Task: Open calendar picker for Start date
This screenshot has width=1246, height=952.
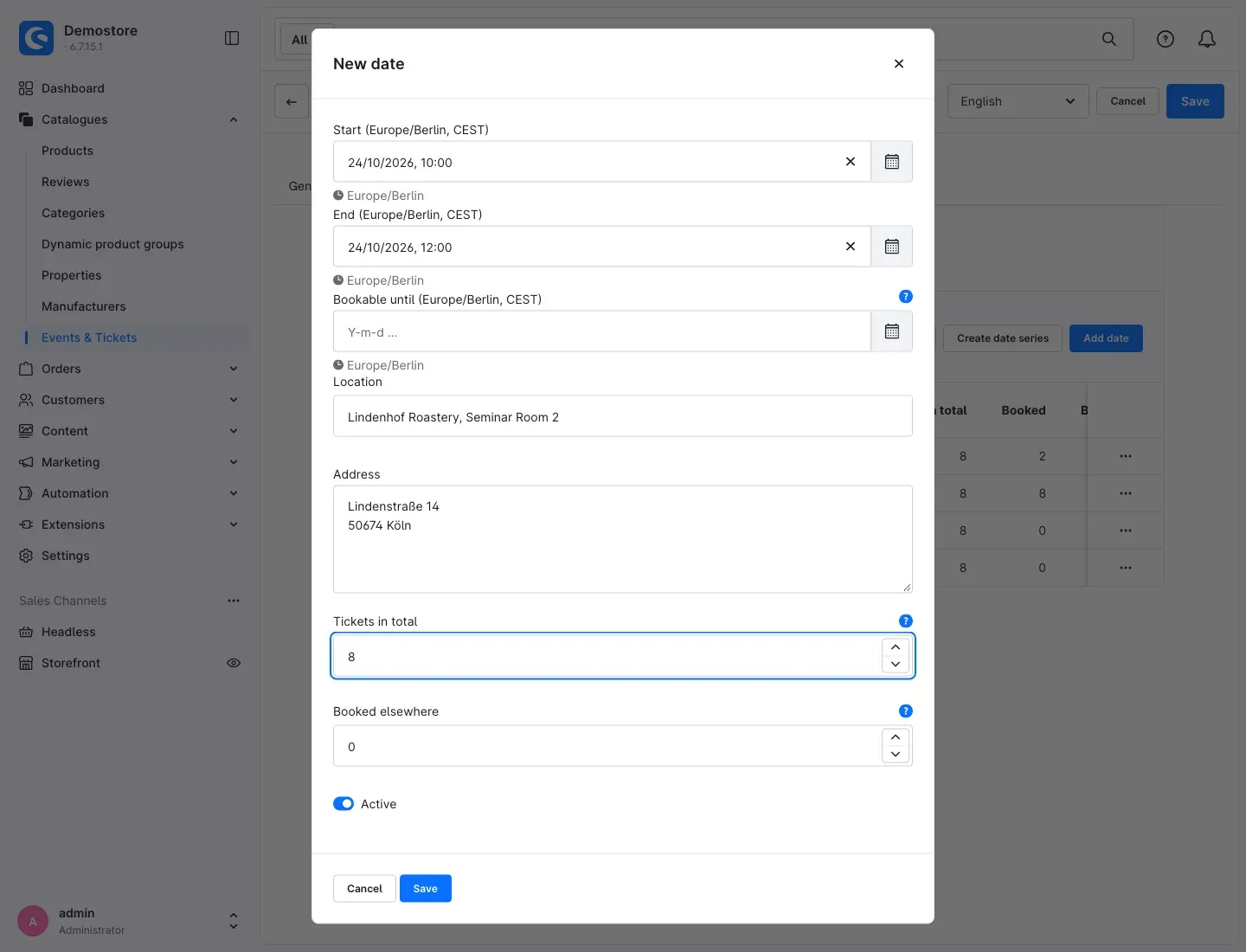Action: [x=891, y=162]
